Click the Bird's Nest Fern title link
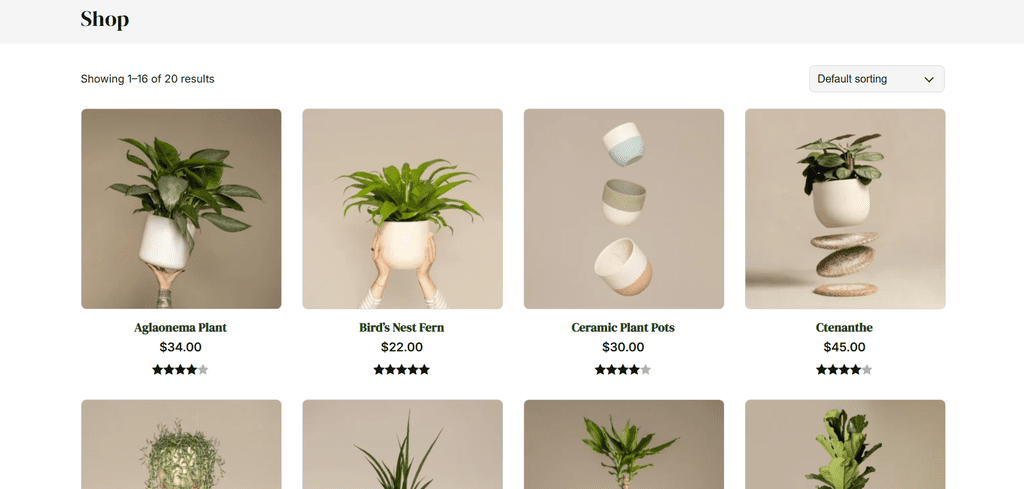 tap(402, 328)
